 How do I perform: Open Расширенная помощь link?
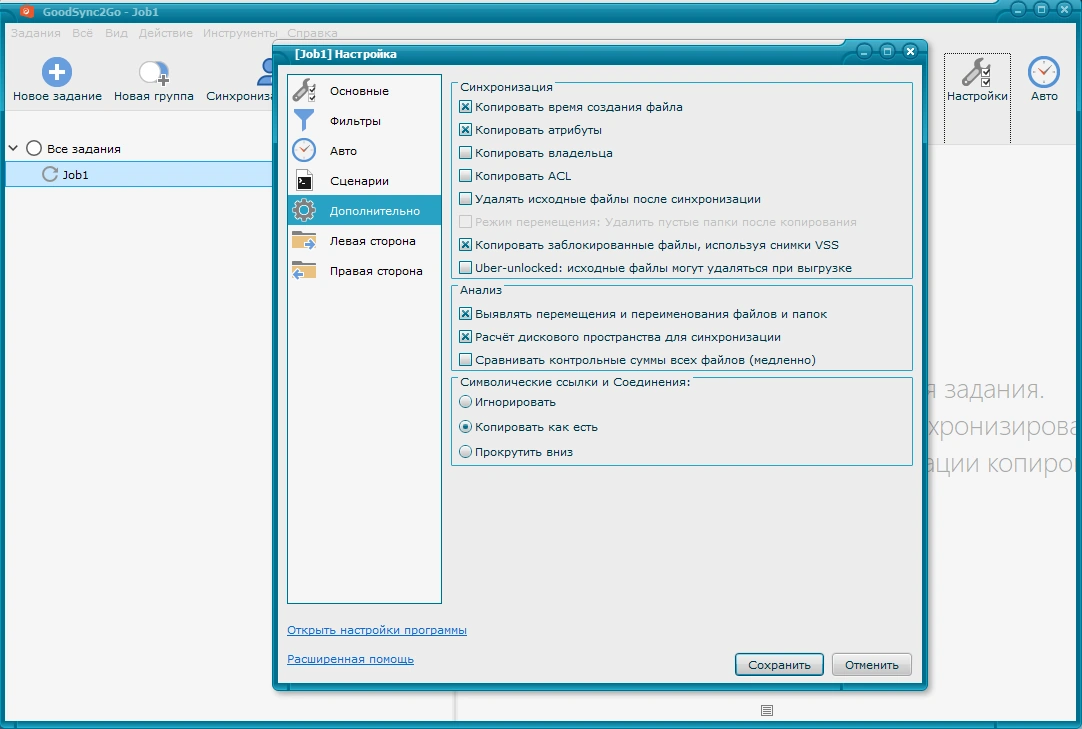[x=351, y=659]
